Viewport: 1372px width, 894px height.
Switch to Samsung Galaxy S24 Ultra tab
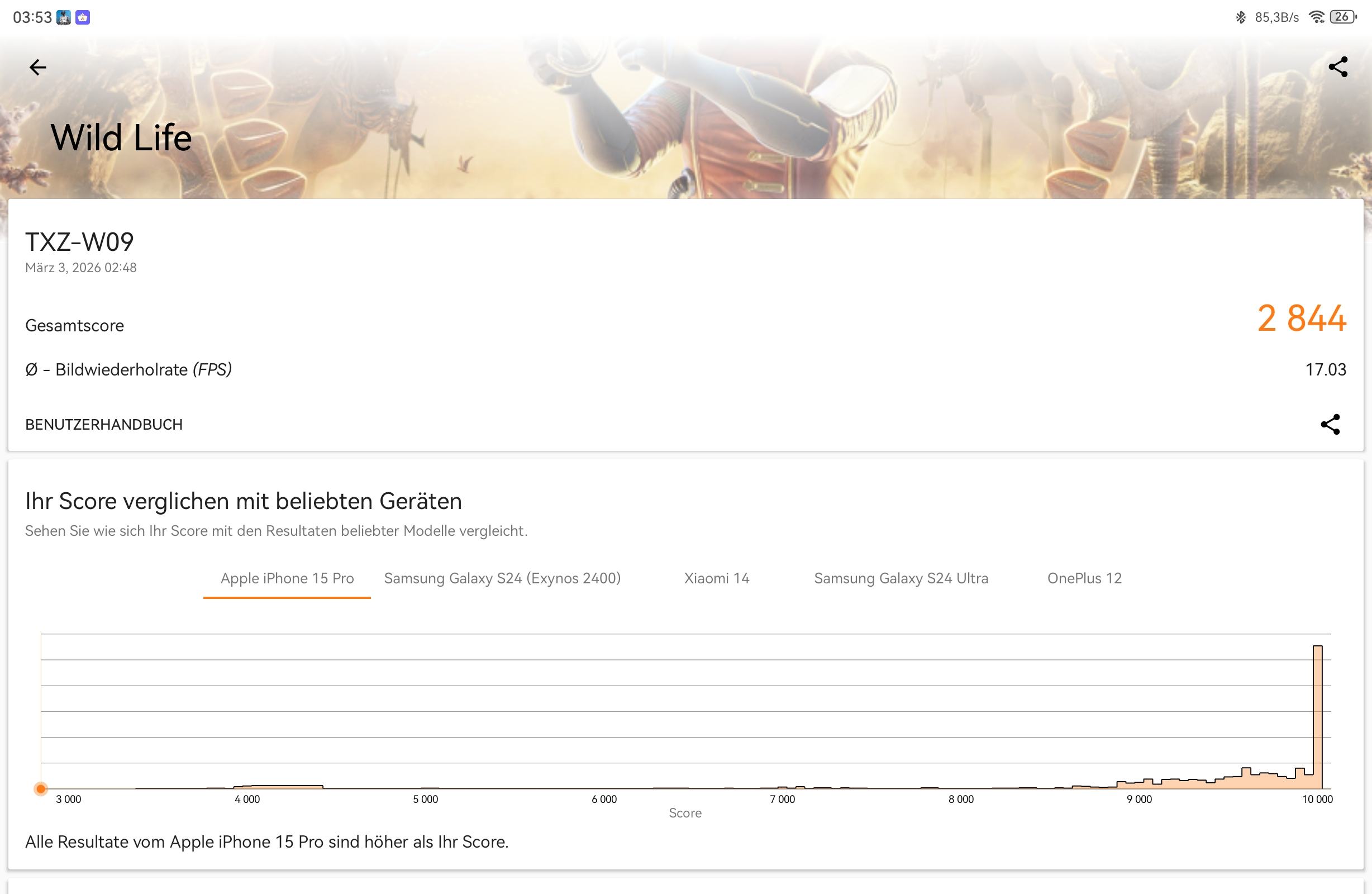click(x=901, y=578)
